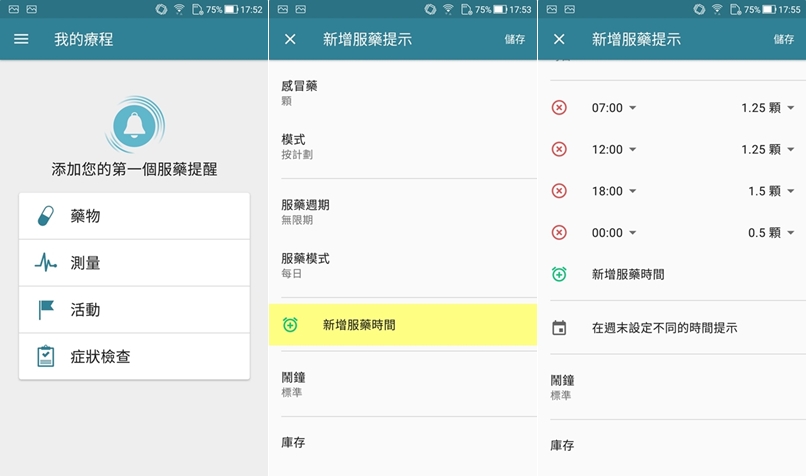Open 1.5 顆 dose dropdown

[x=772, y=191]
